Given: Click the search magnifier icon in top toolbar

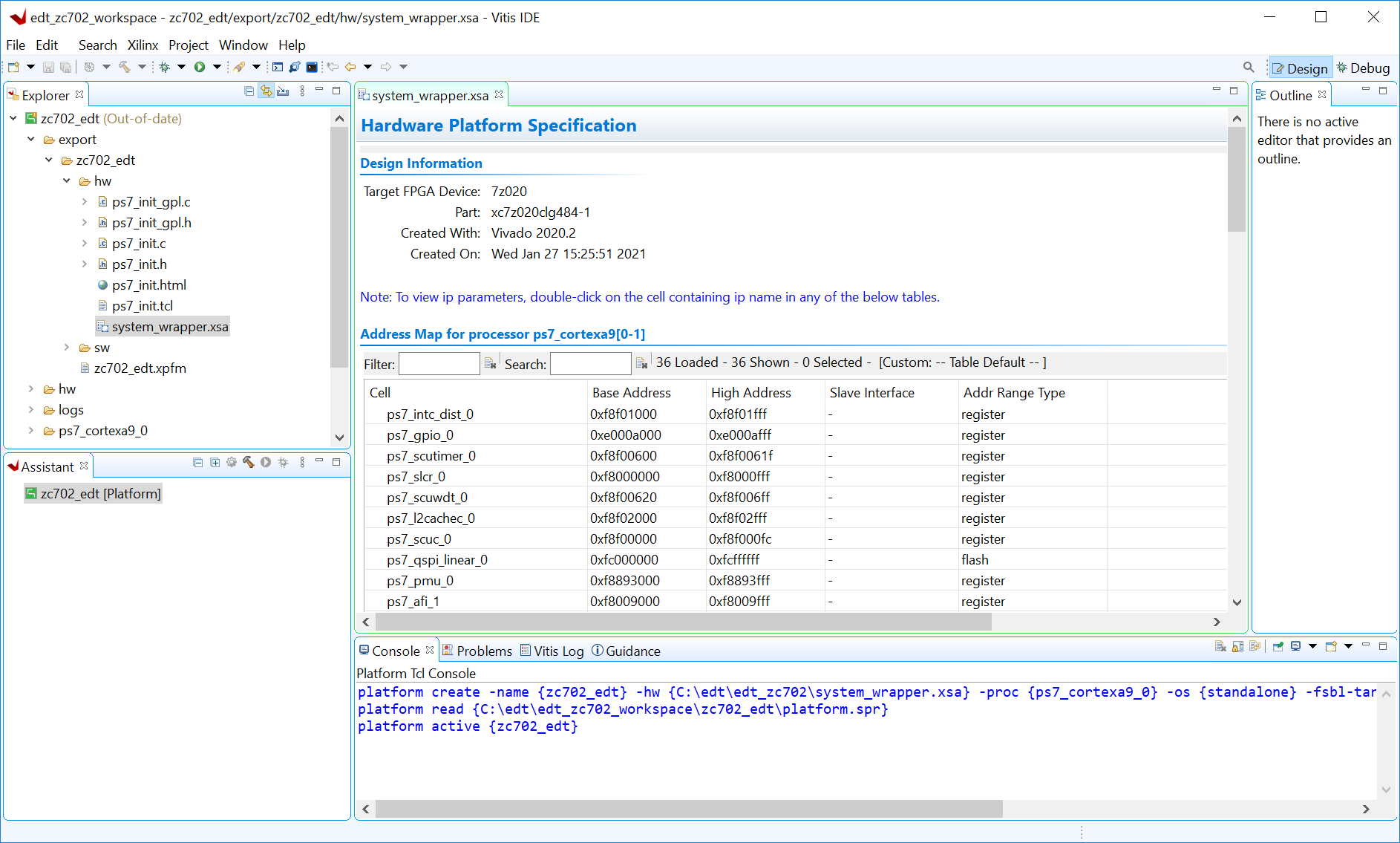Looking at the screenshot, I should 1249,68.
